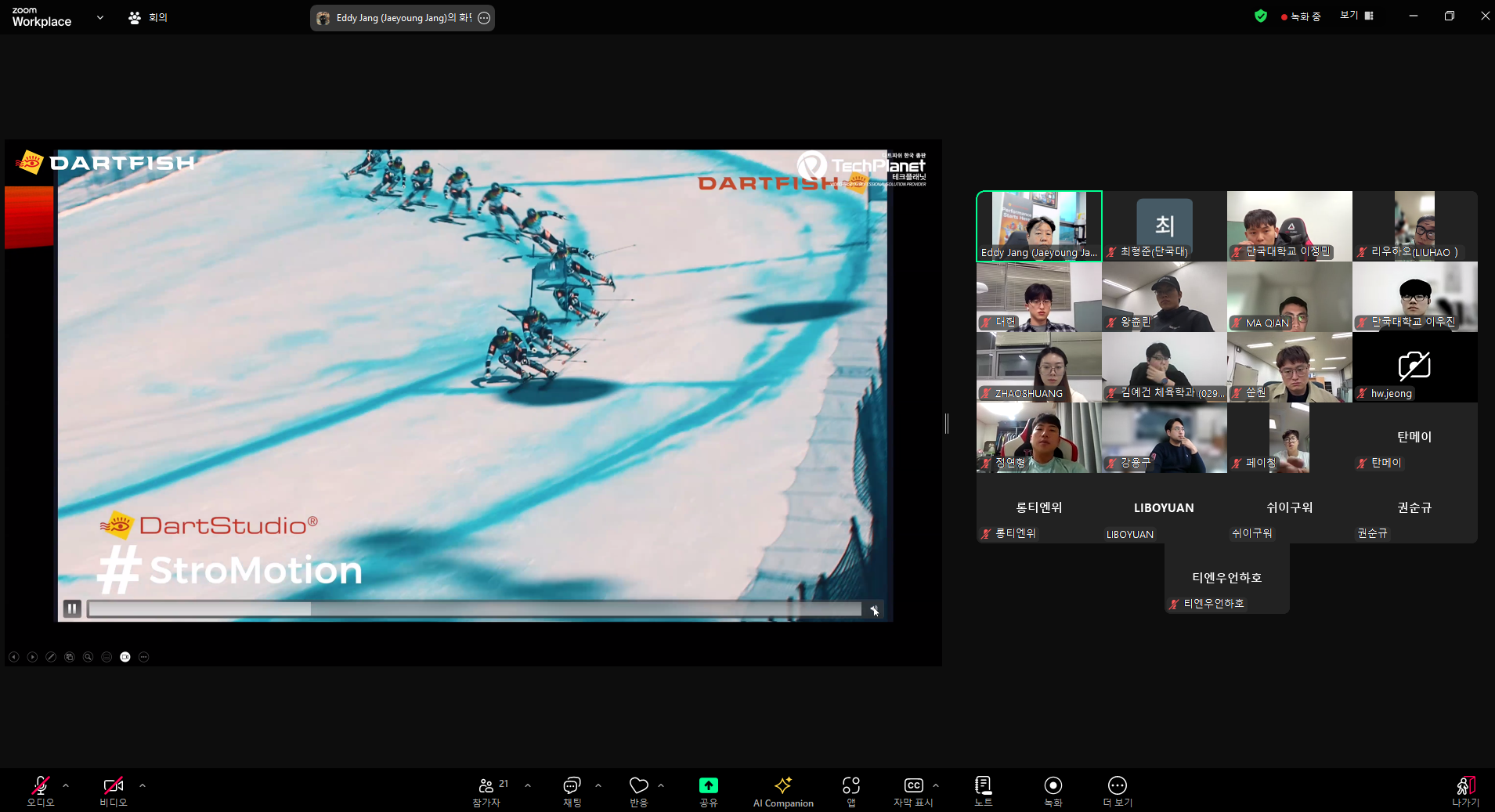This screenshot has width=1495, height=812.
Task: Pause the StroMotion video playback
Action: tap(72, 608)
